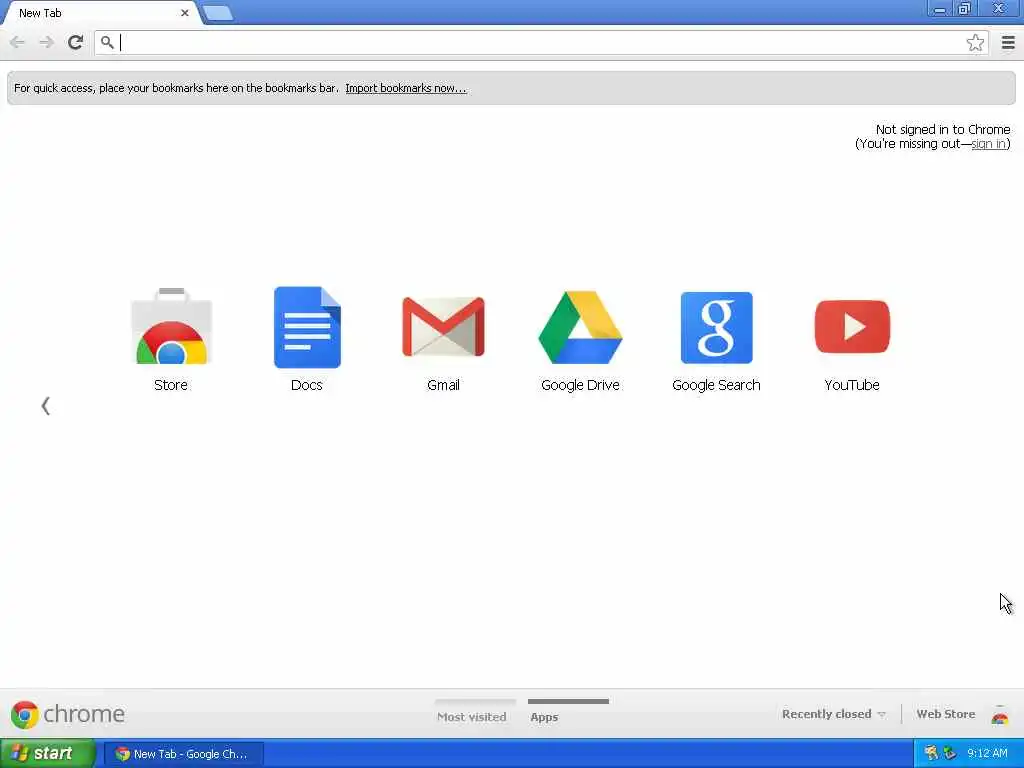This screenshot has height=768, width=1024.
Task: Click the second system tray icon
Action: (x=950, y=754)
